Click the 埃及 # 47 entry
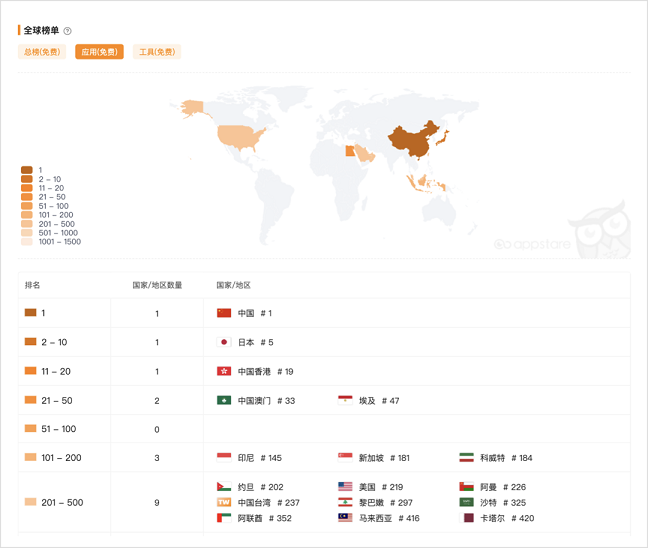Screen dimensions: 648x548 click(379, 400)
